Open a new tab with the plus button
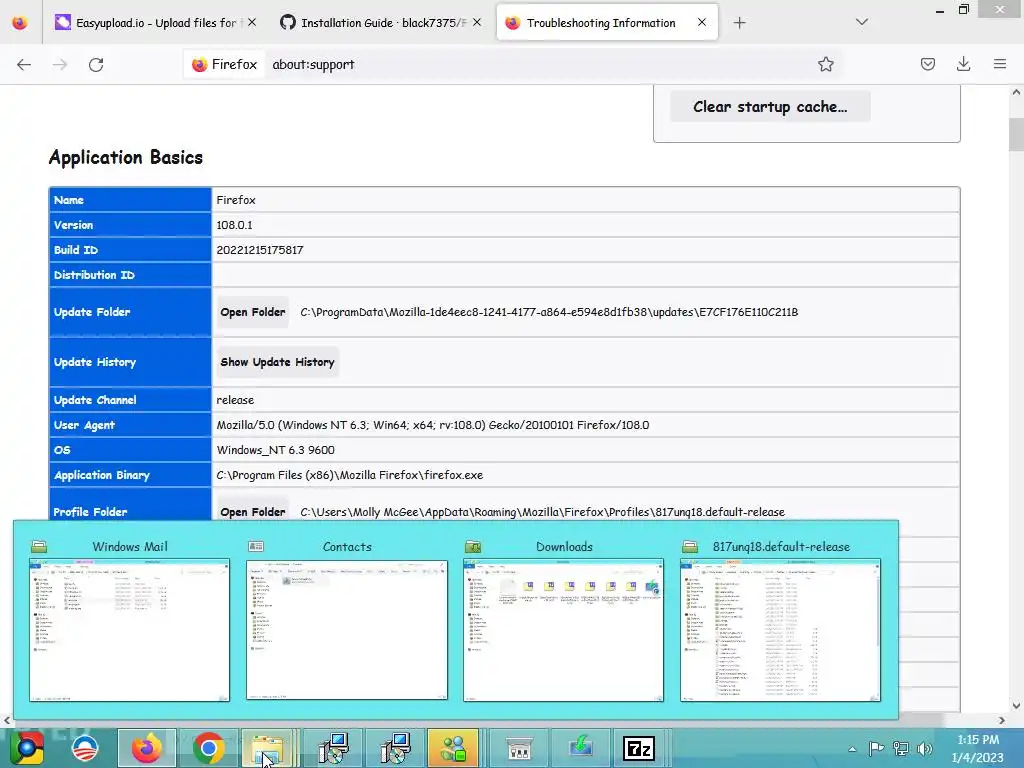The height and width of the screenshot is (768, 1024). 739,23
